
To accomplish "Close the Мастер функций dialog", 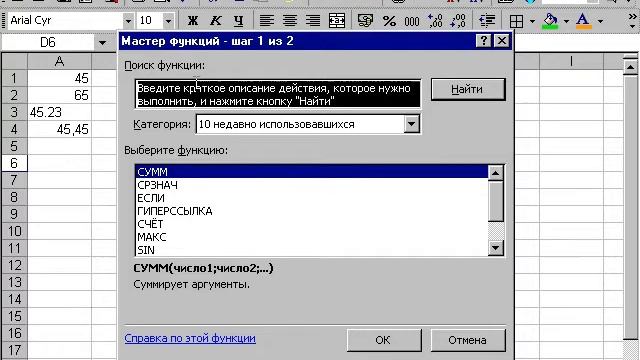I will [x=501, y=41].
